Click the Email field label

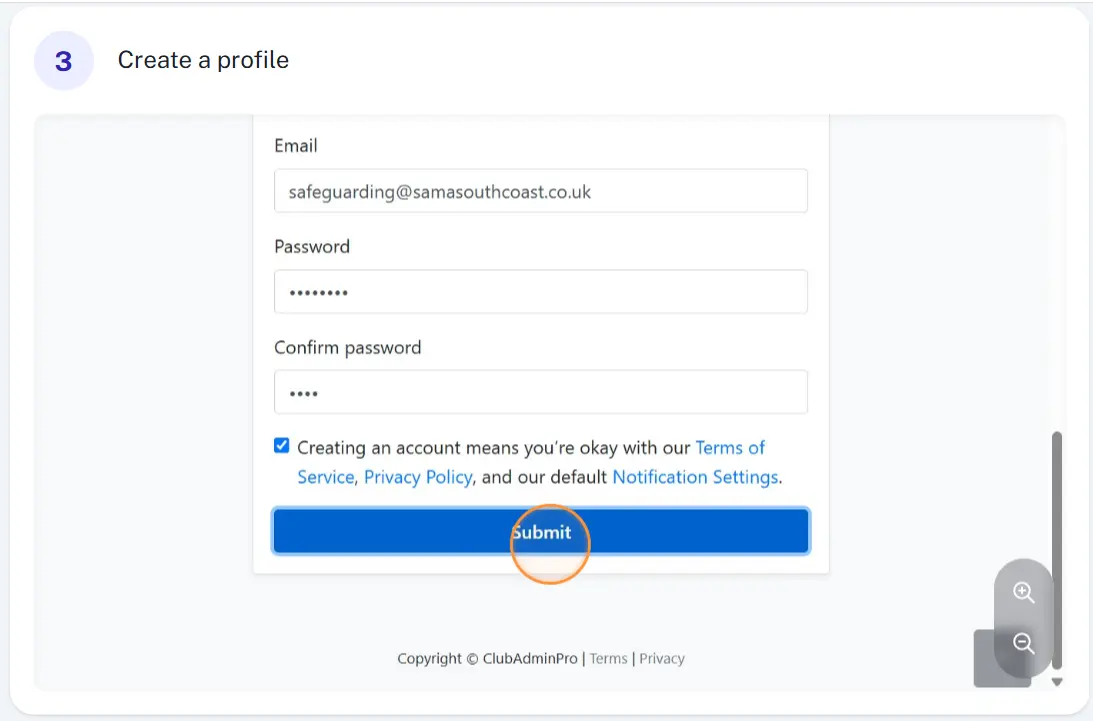click(296, 146)
